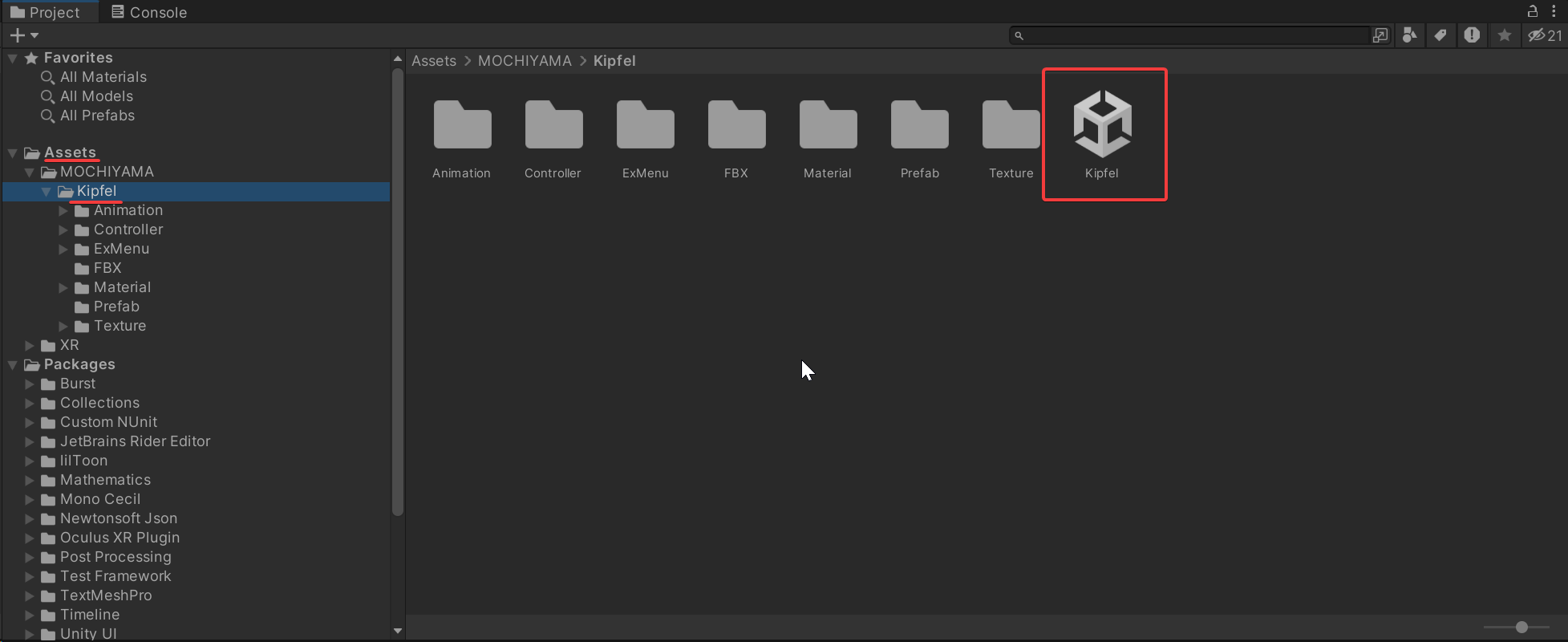This screenshot has height=642, width=1568.
Task: Collapse the Favorites section arrow
Action: point(12,58)
